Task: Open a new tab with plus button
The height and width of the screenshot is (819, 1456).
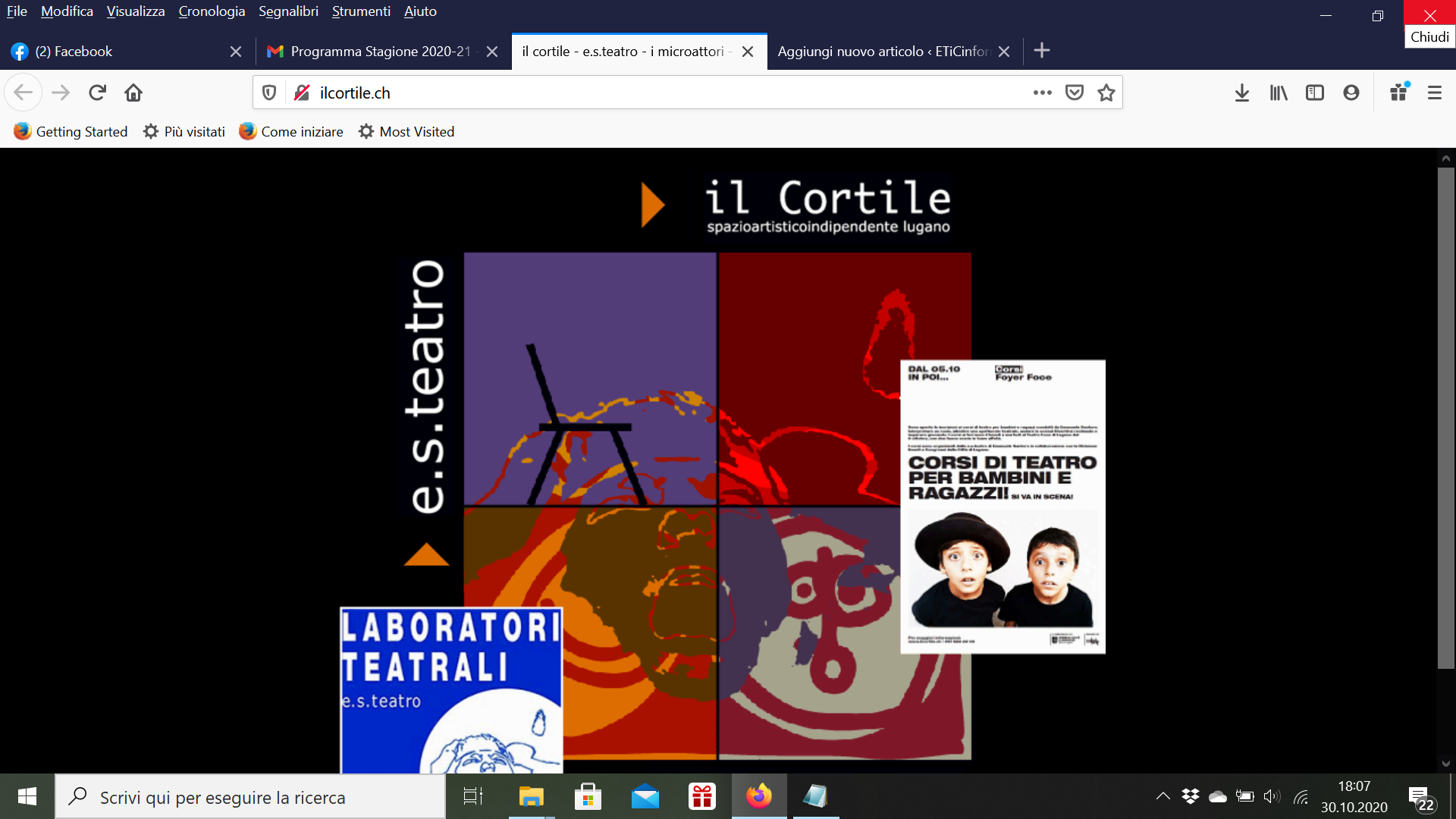Action: coord(1042,51)
